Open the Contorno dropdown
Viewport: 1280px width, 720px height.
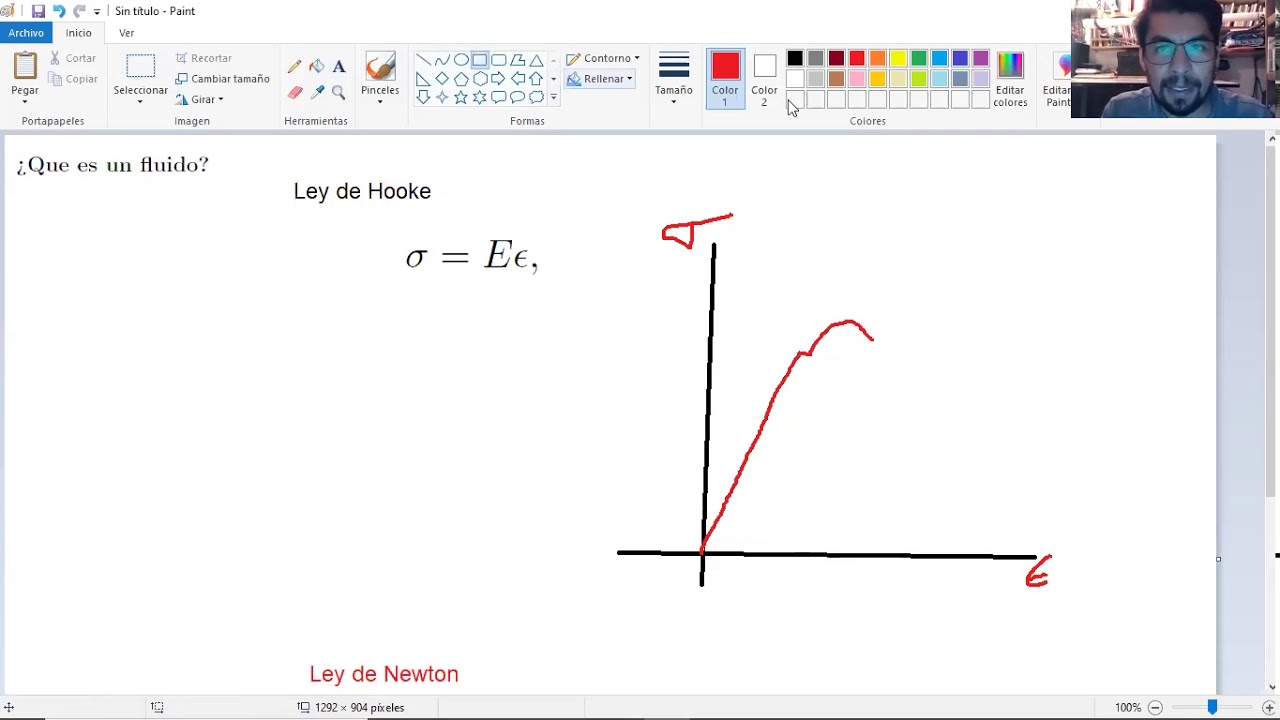[x=603, y=58]
